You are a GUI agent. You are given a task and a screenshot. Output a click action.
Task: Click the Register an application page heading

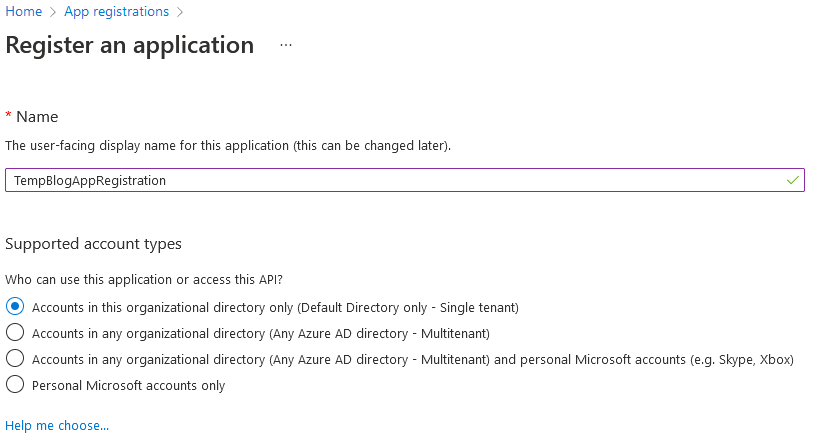click(x=129, y=45)
